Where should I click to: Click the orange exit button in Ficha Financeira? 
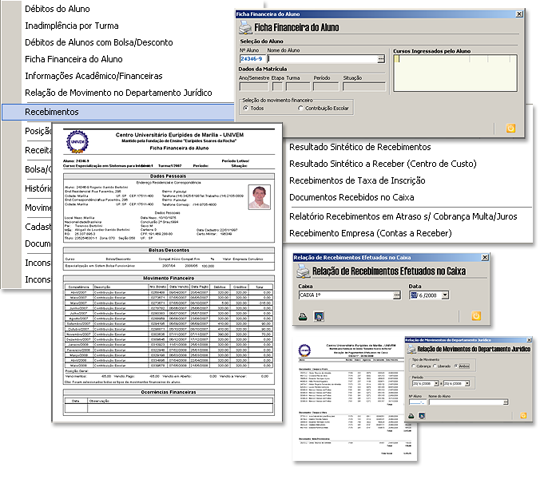click(x=511, y=128)
